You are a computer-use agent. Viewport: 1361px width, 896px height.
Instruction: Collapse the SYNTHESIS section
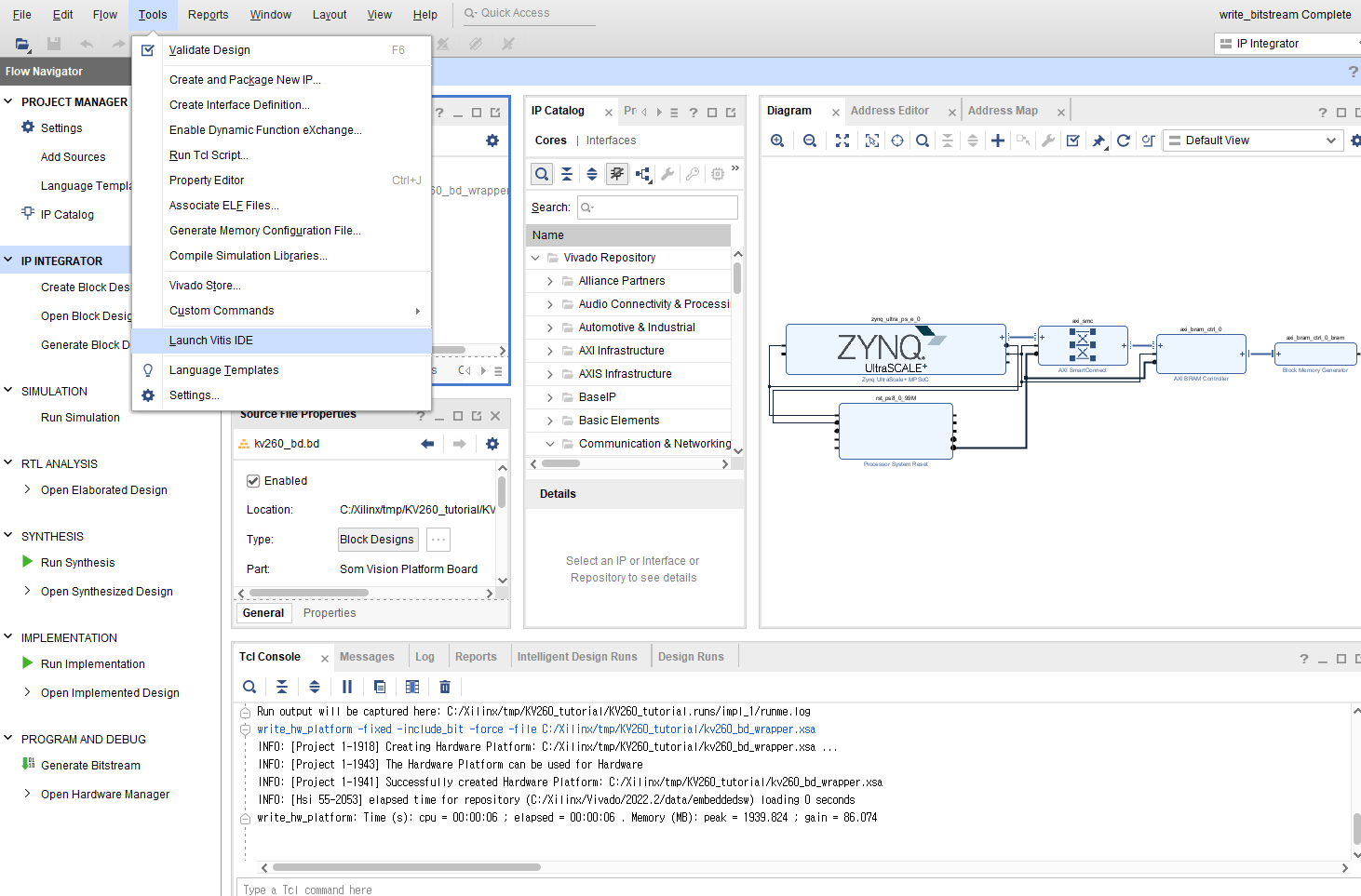8,536
